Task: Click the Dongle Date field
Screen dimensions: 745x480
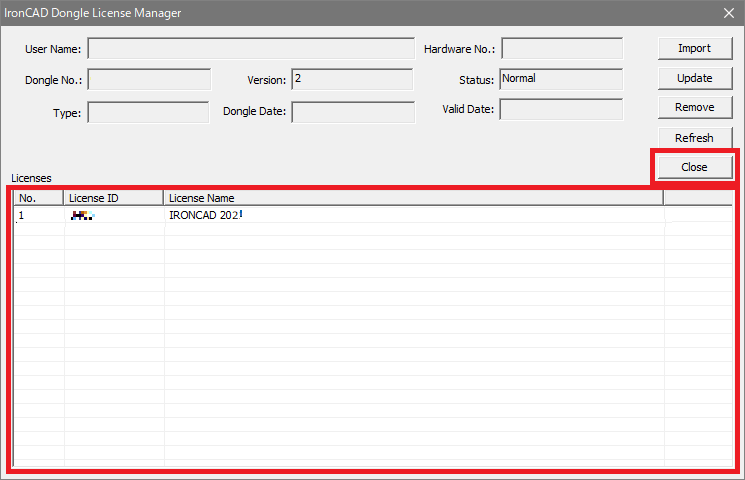Action: click(x=352, y=112)
